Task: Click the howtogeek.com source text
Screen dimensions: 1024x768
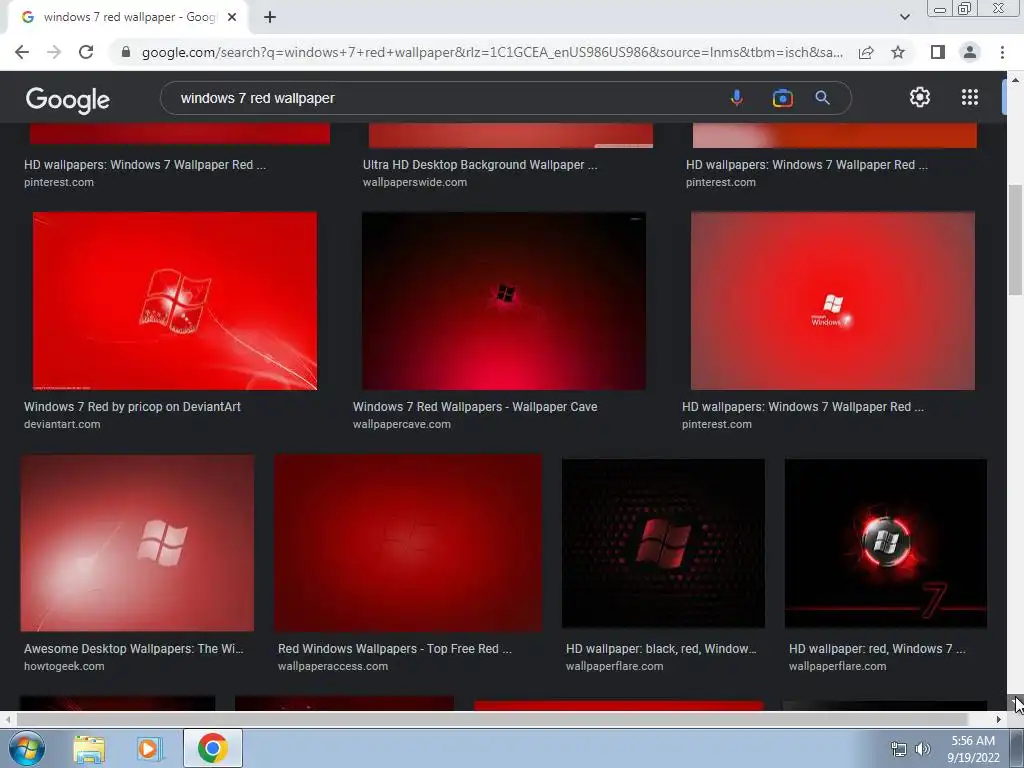Action: [x=64, y=667]
